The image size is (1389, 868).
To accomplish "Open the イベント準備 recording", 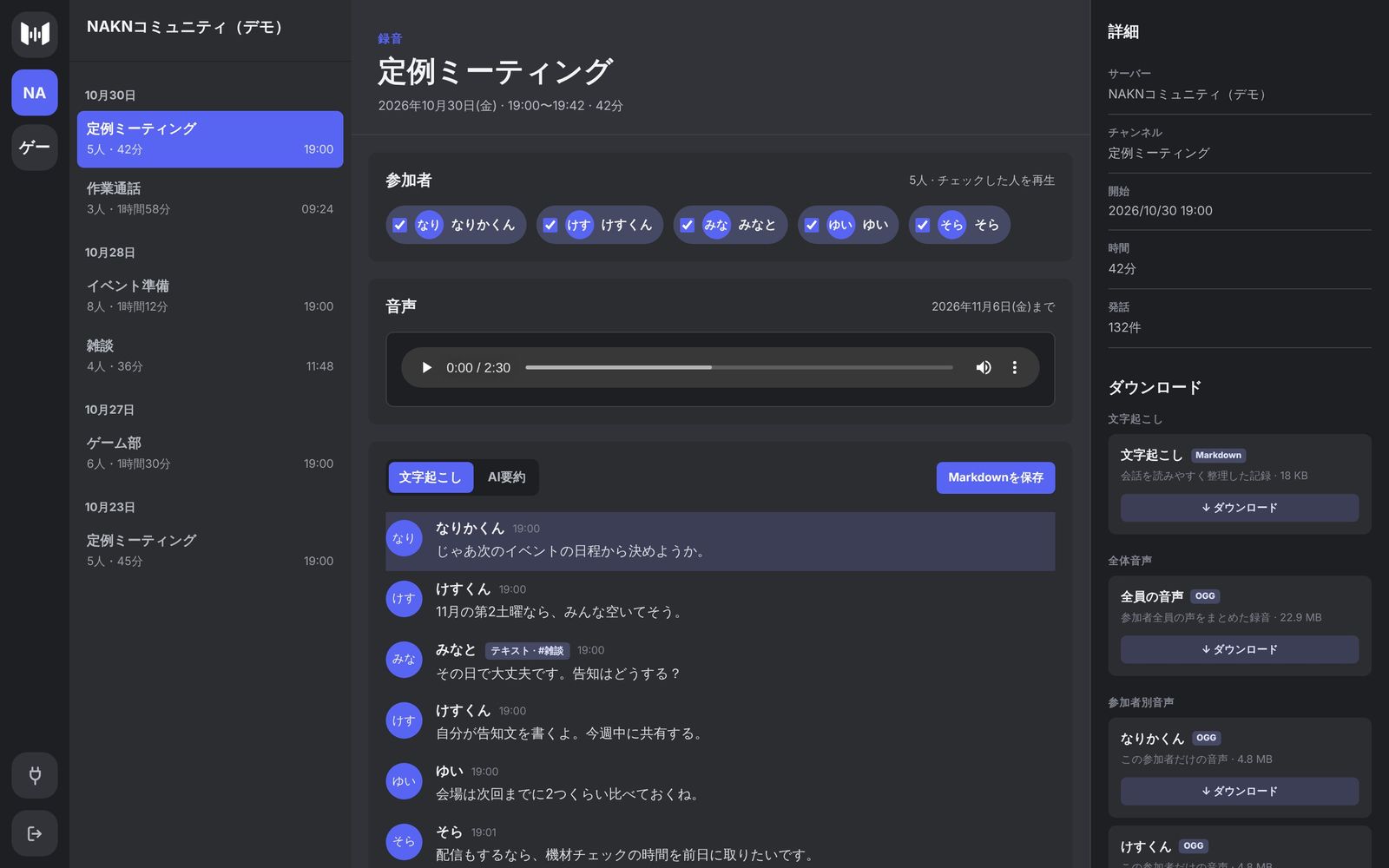I will (x=210, y=296).
